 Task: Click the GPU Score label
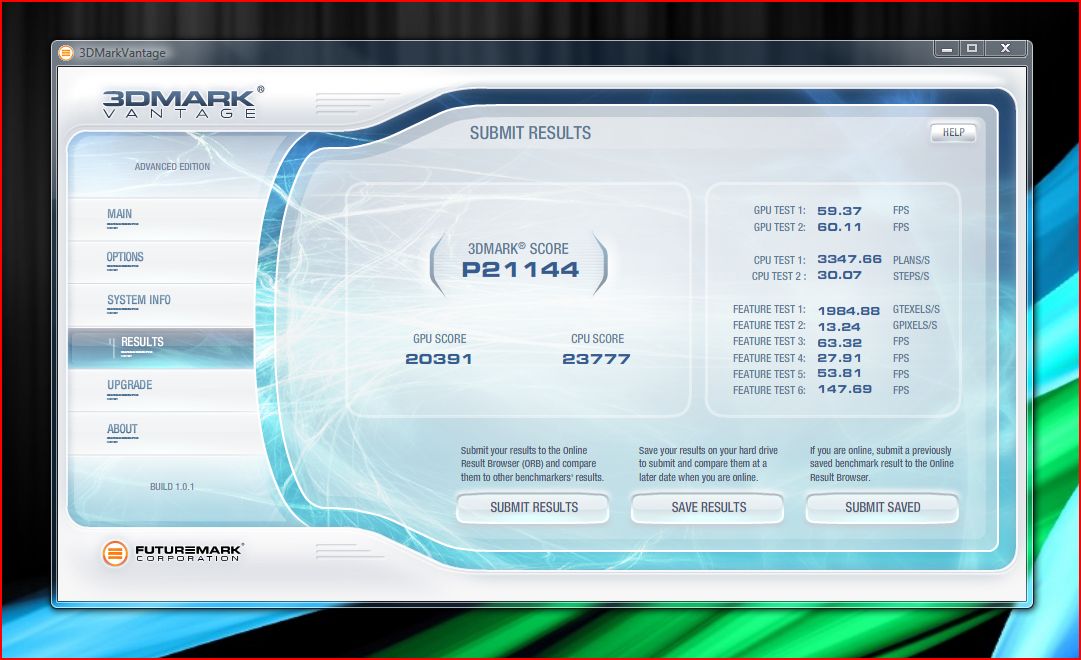(x=440, y=339)
